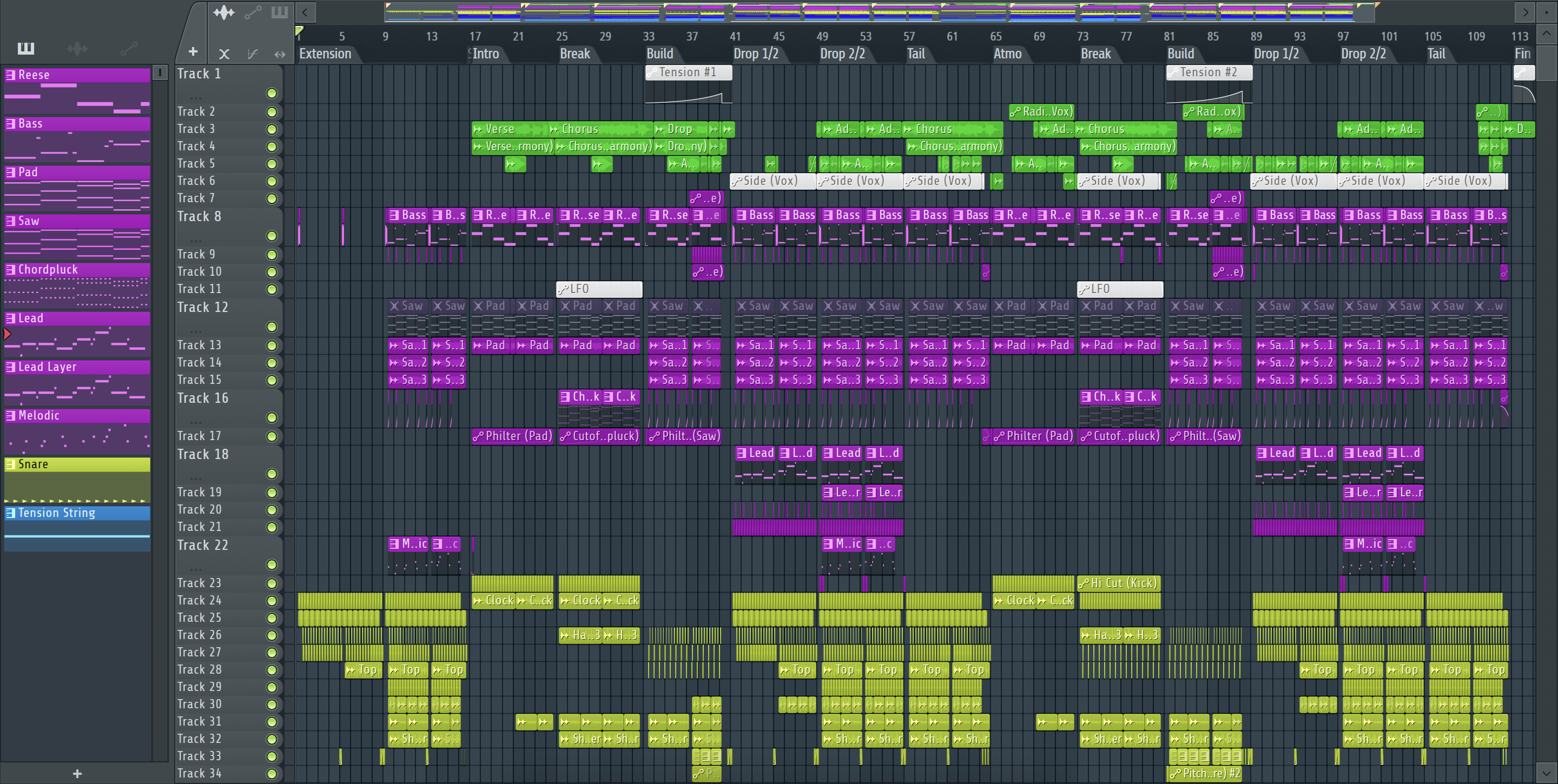Select the Chordpluck pattern in picker
Image resolution: width=1558 pixels, height=784 pixels.
click(77, 285)
